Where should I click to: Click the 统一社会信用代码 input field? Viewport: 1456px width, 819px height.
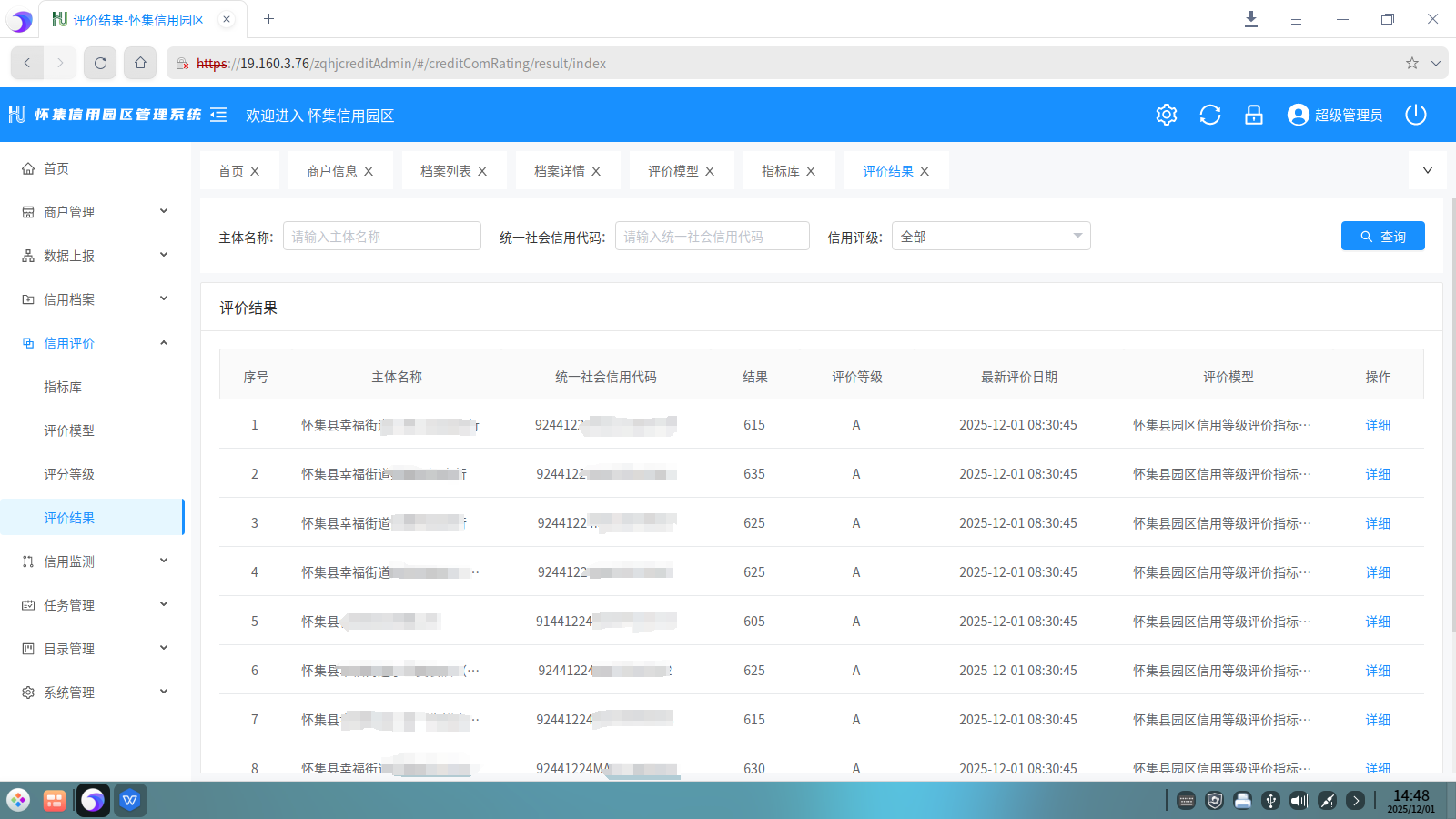point(712,237)
